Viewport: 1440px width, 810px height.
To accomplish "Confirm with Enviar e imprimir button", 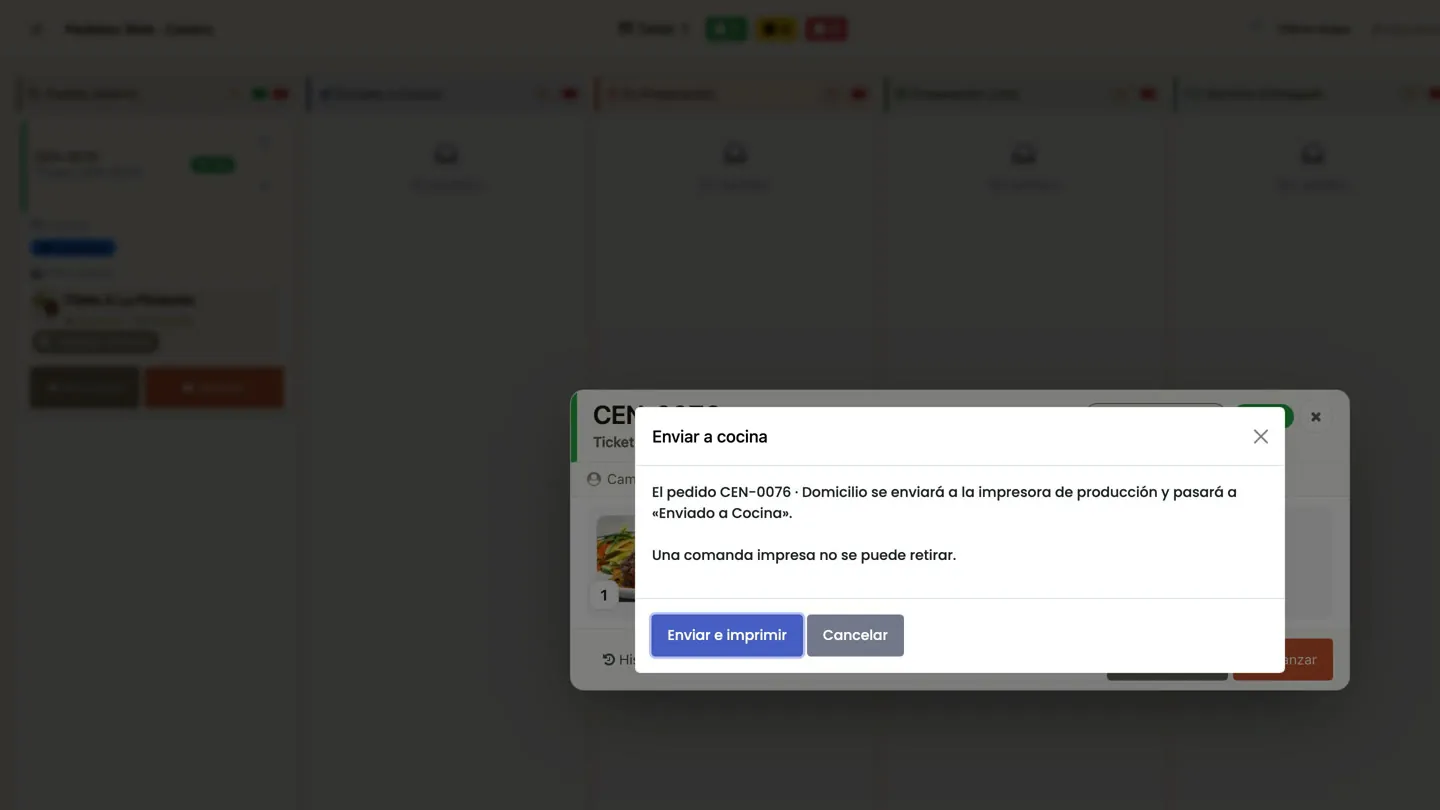I will click(727, 635).
